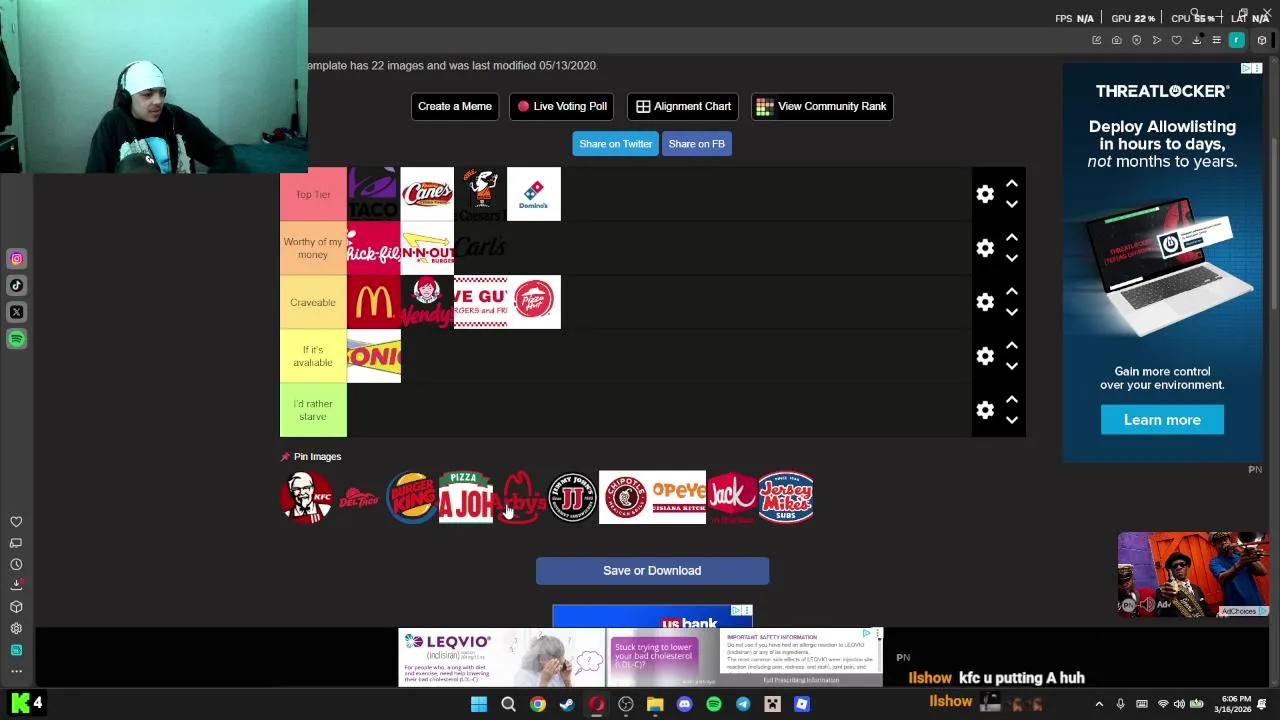
Task: Open Top Tier row settings gear
Action: (985, 194)
